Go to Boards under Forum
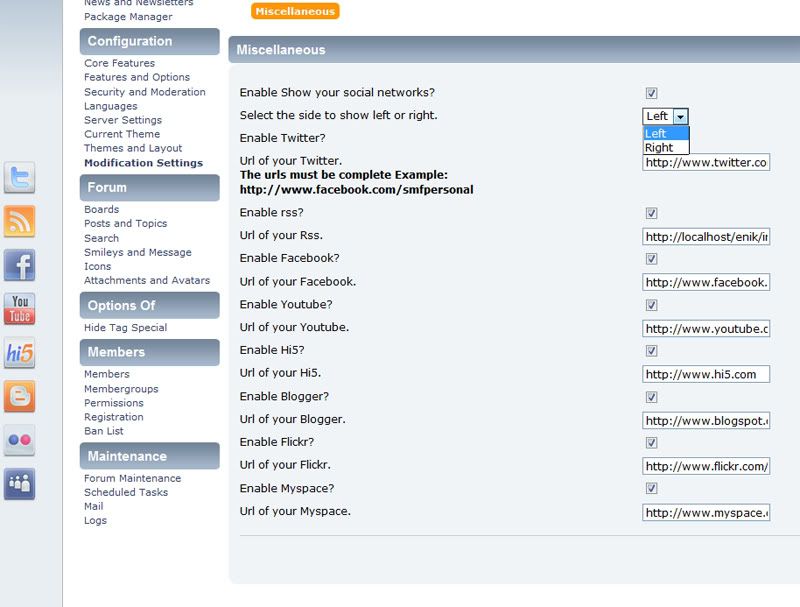Viewport: 800px width, 607px height. tap(102, 210)
